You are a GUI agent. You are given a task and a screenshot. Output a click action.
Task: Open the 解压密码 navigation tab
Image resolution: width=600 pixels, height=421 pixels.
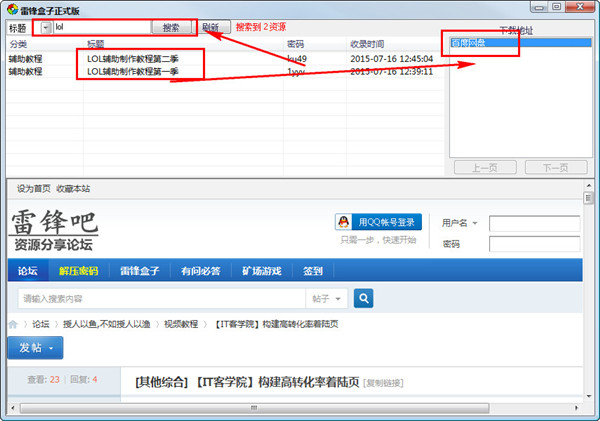78,271
